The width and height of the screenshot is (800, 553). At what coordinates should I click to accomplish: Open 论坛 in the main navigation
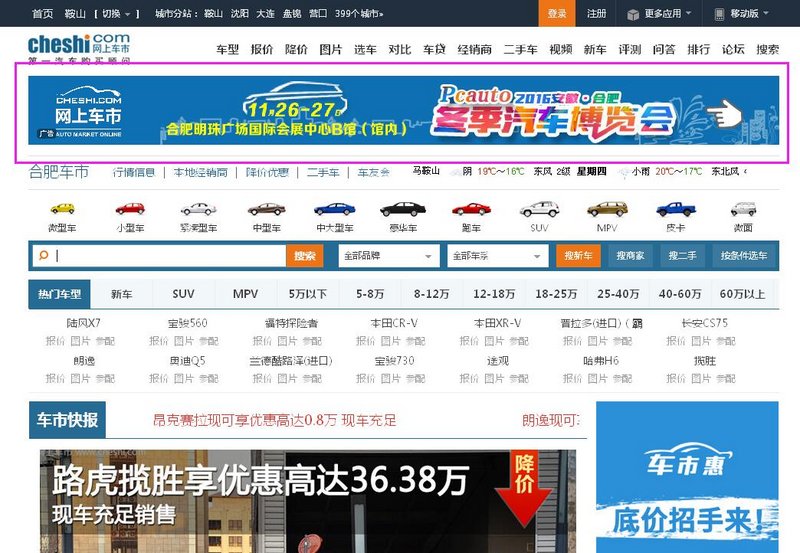(x=733, y=49)
